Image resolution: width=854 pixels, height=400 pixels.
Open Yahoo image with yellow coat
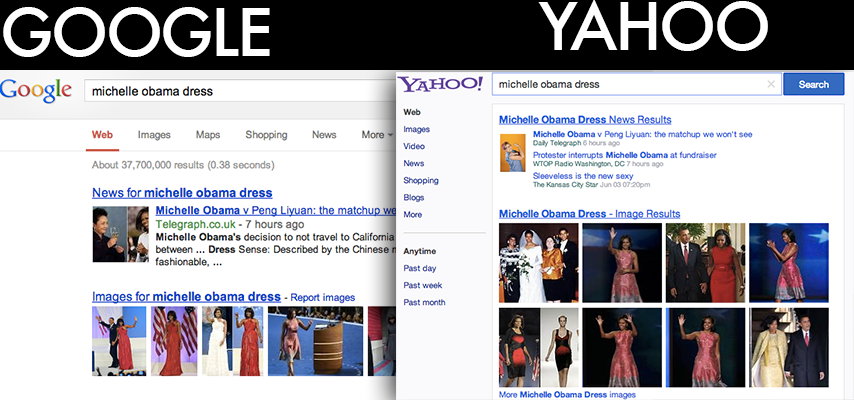(x=789, y=347)
